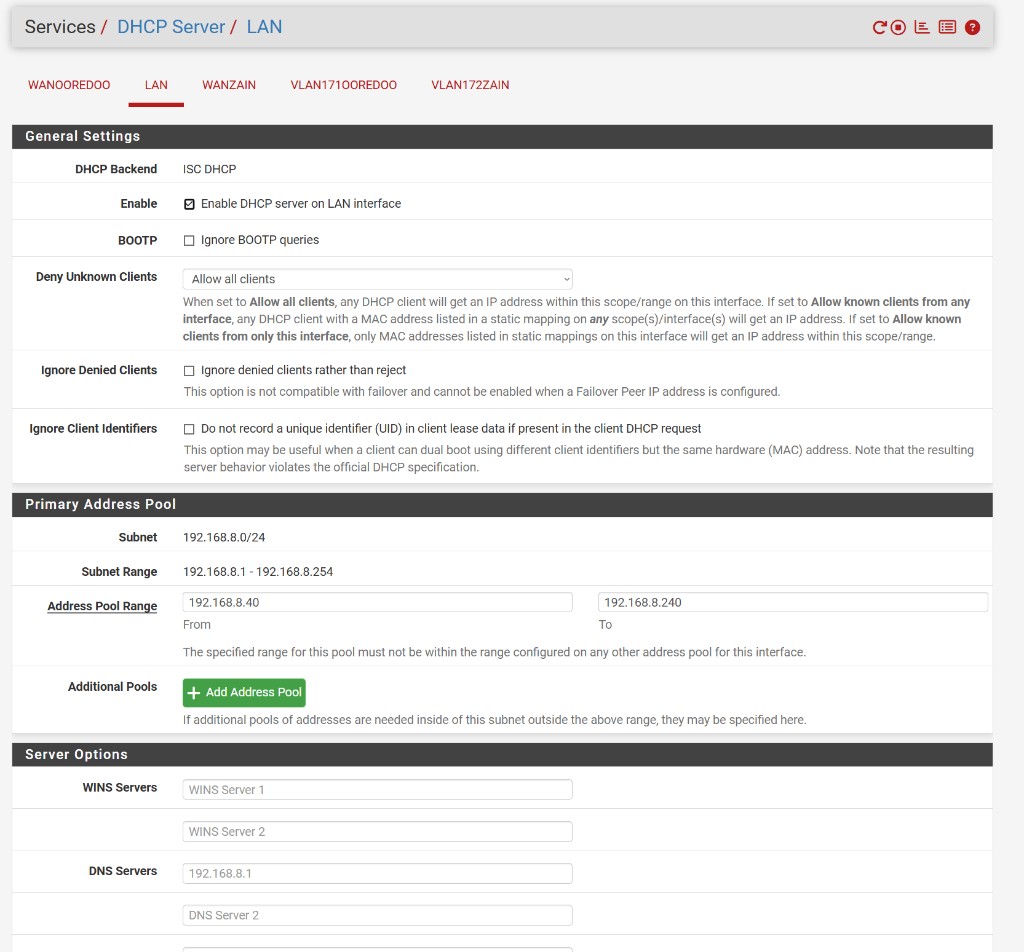Toggle do not record unique identifier checkbox
Image resolution: width=1024 pixels, height=952 pixels.
coord(189,429)
